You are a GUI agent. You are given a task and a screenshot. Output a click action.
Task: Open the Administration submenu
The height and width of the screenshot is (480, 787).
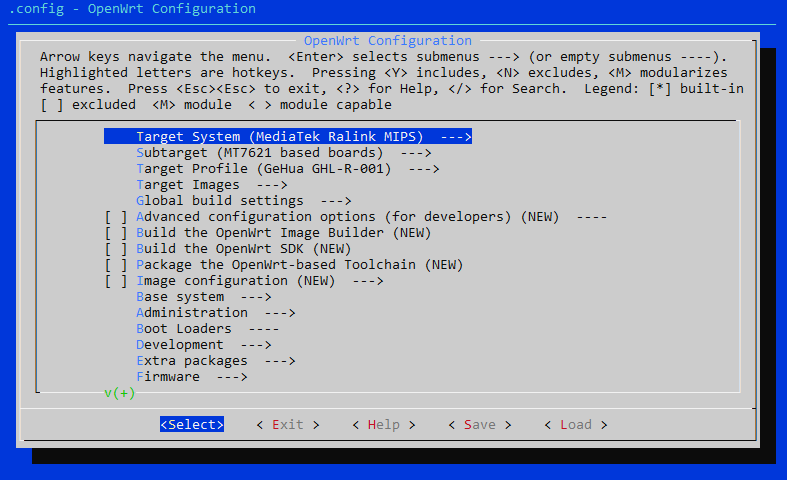[215, 313]
